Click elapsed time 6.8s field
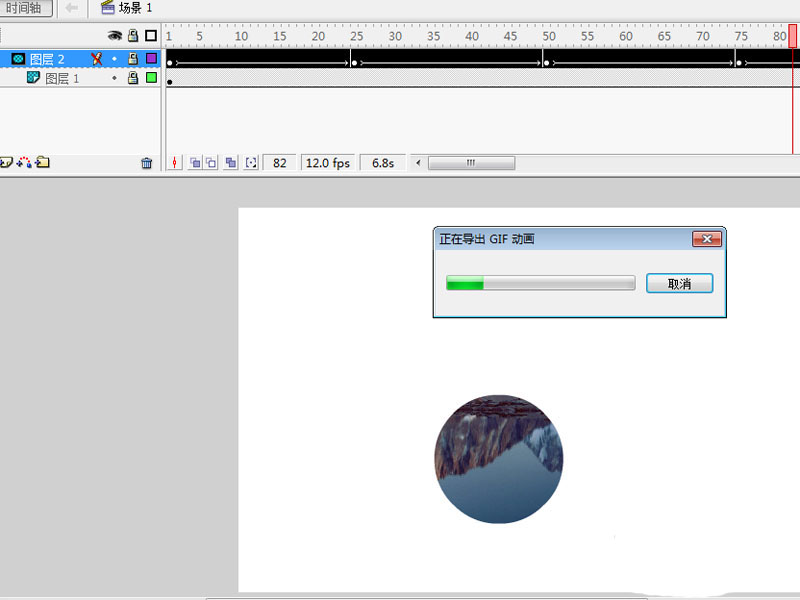This screenshot has width=800, height=600. click(383, 163)
